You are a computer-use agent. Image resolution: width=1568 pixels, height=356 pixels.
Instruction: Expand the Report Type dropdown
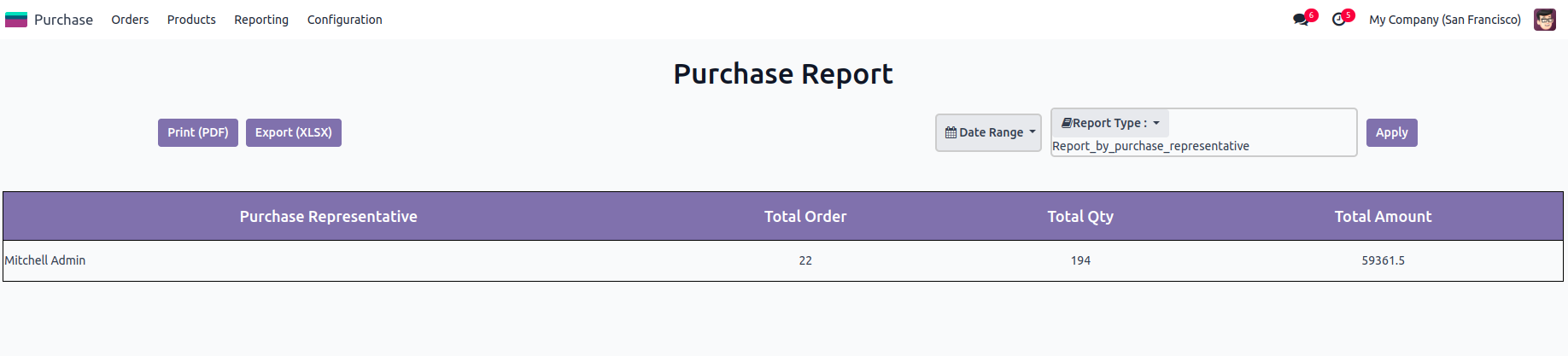coord(1109,123)
